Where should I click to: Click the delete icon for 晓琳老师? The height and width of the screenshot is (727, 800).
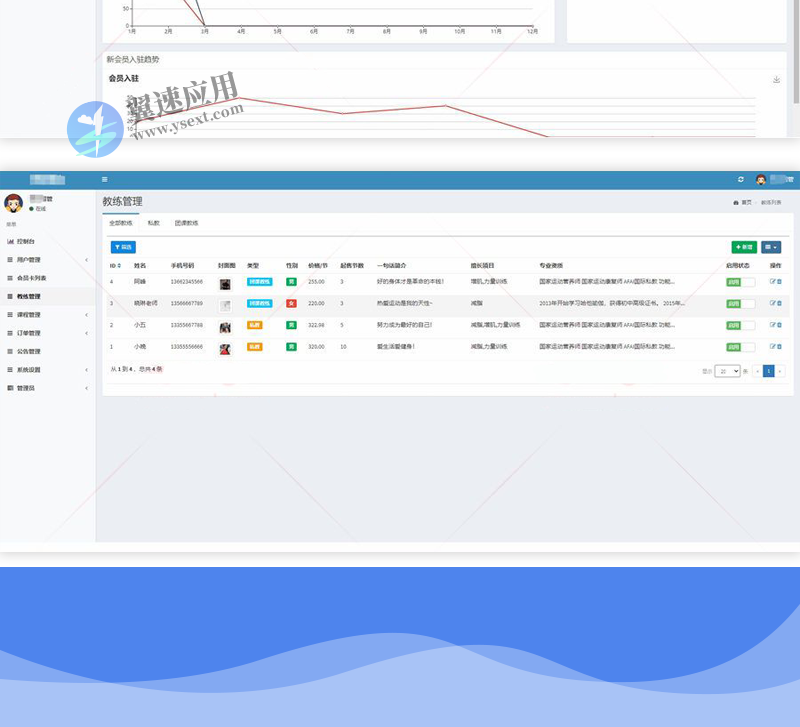[x=779, y=304]
